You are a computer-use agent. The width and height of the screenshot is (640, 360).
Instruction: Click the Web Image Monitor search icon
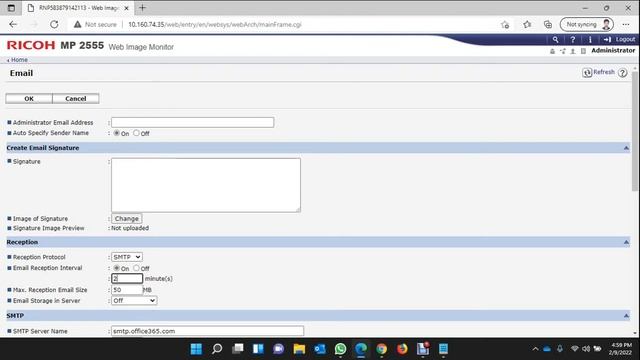pos(555,40)
